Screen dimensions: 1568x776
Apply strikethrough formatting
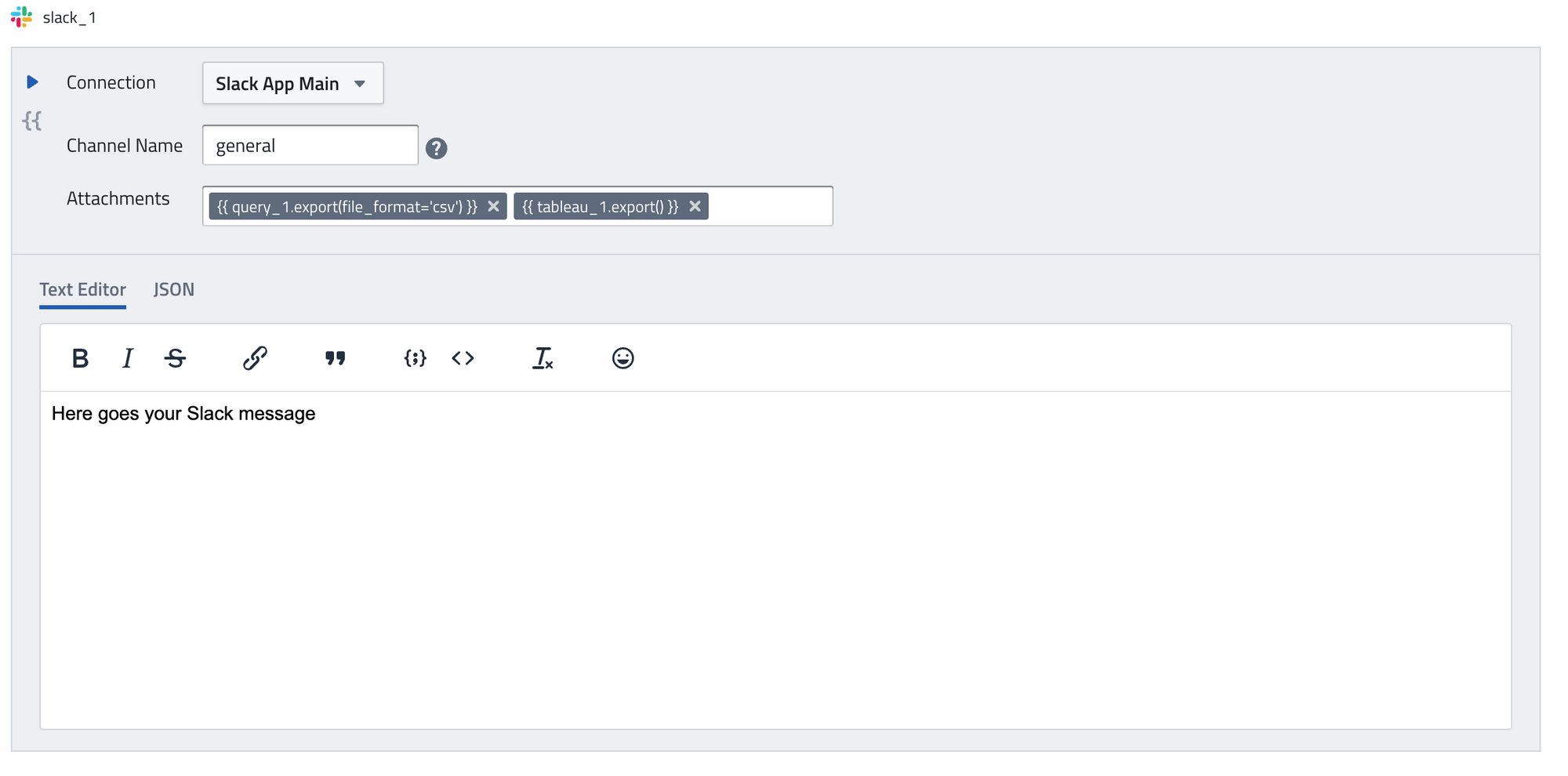[x=176, y=358]
